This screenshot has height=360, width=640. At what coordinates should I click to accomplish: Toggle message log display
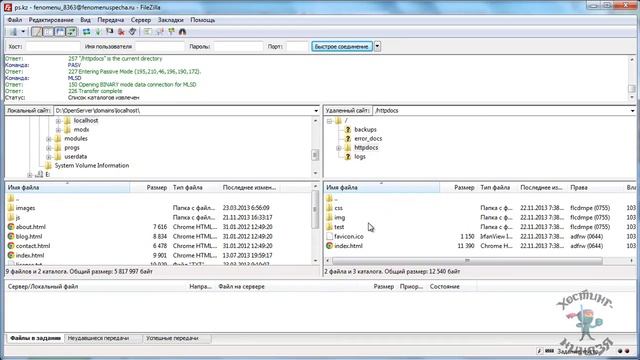point(37,32)
